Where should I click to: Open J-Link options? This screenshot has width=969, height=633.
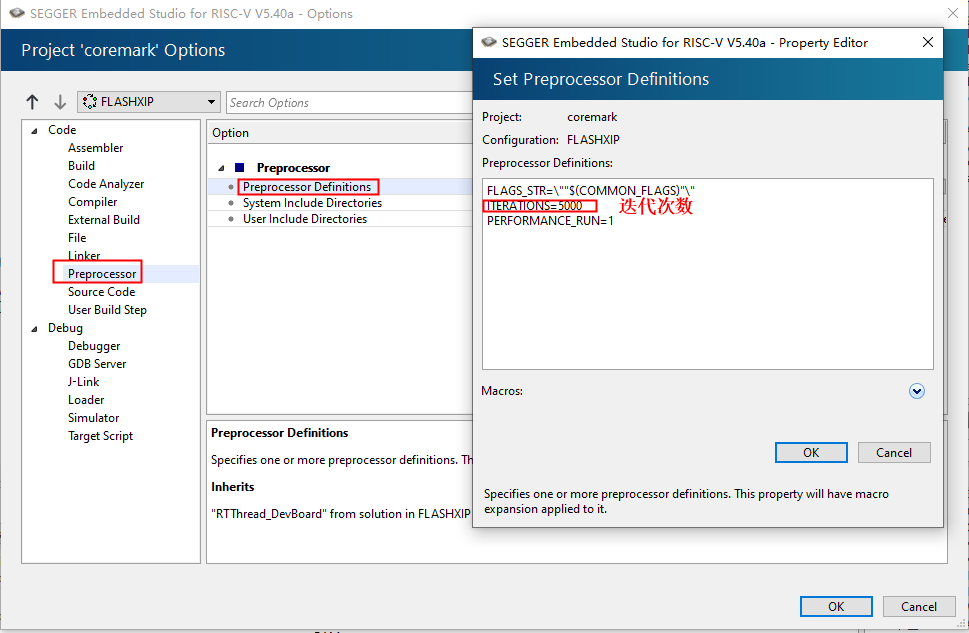coord(83,381)
